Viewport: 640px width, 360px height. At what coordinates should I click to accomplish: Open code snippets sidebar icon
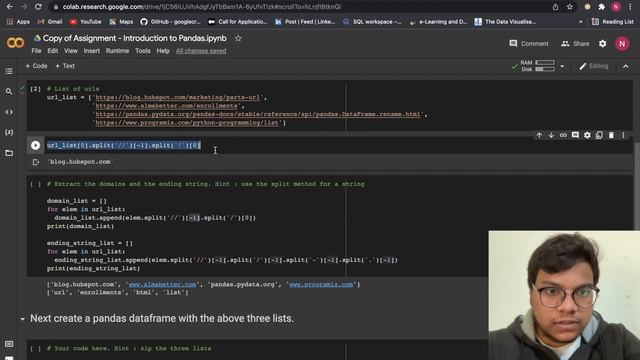pos(9,112)
